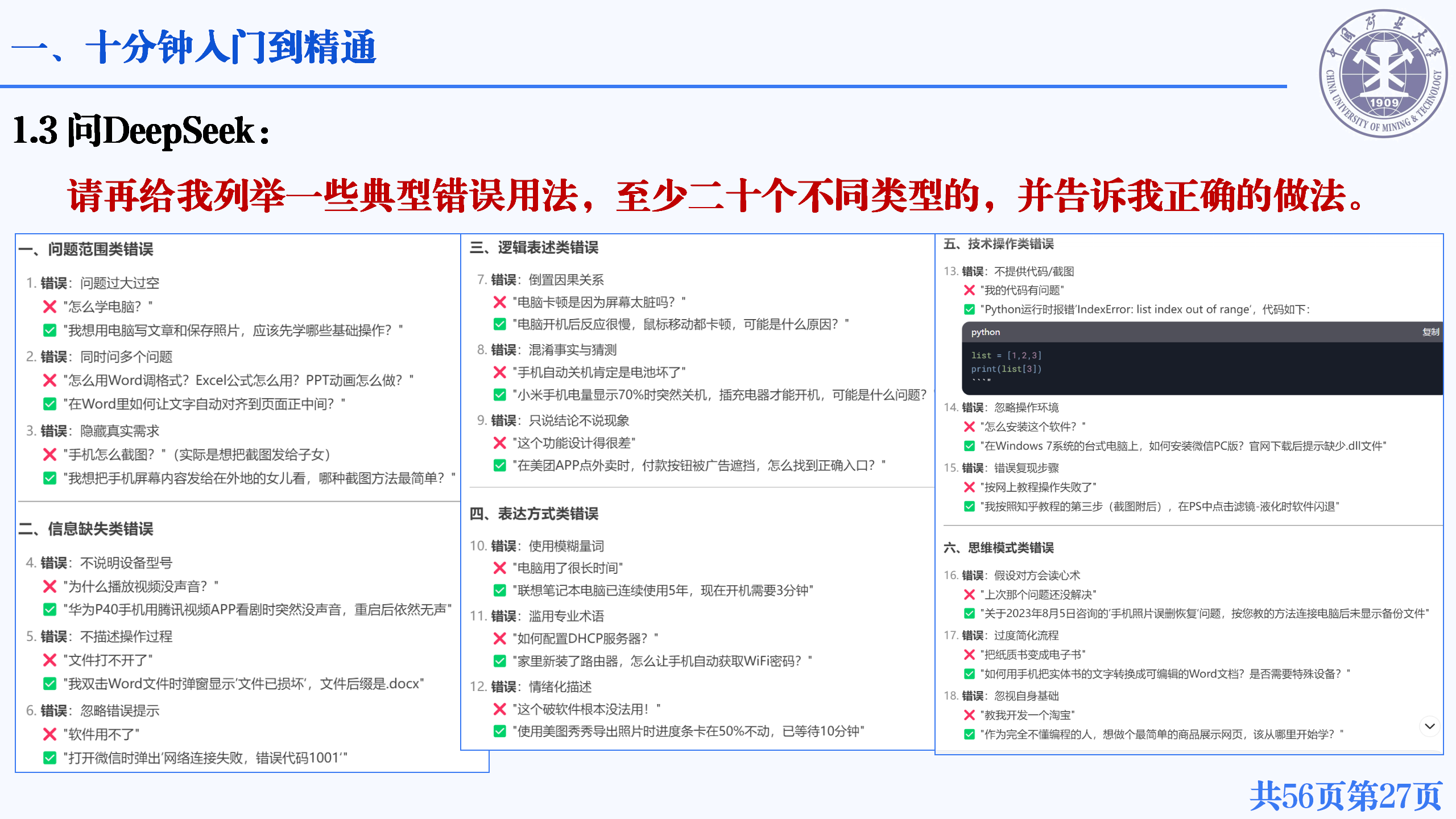Image resolution: width=1456 pixels, height=819 pixels.
Task: Click the example "电脑卡顿是因为屏幕太脏吗？"
Action: [599, 302]
